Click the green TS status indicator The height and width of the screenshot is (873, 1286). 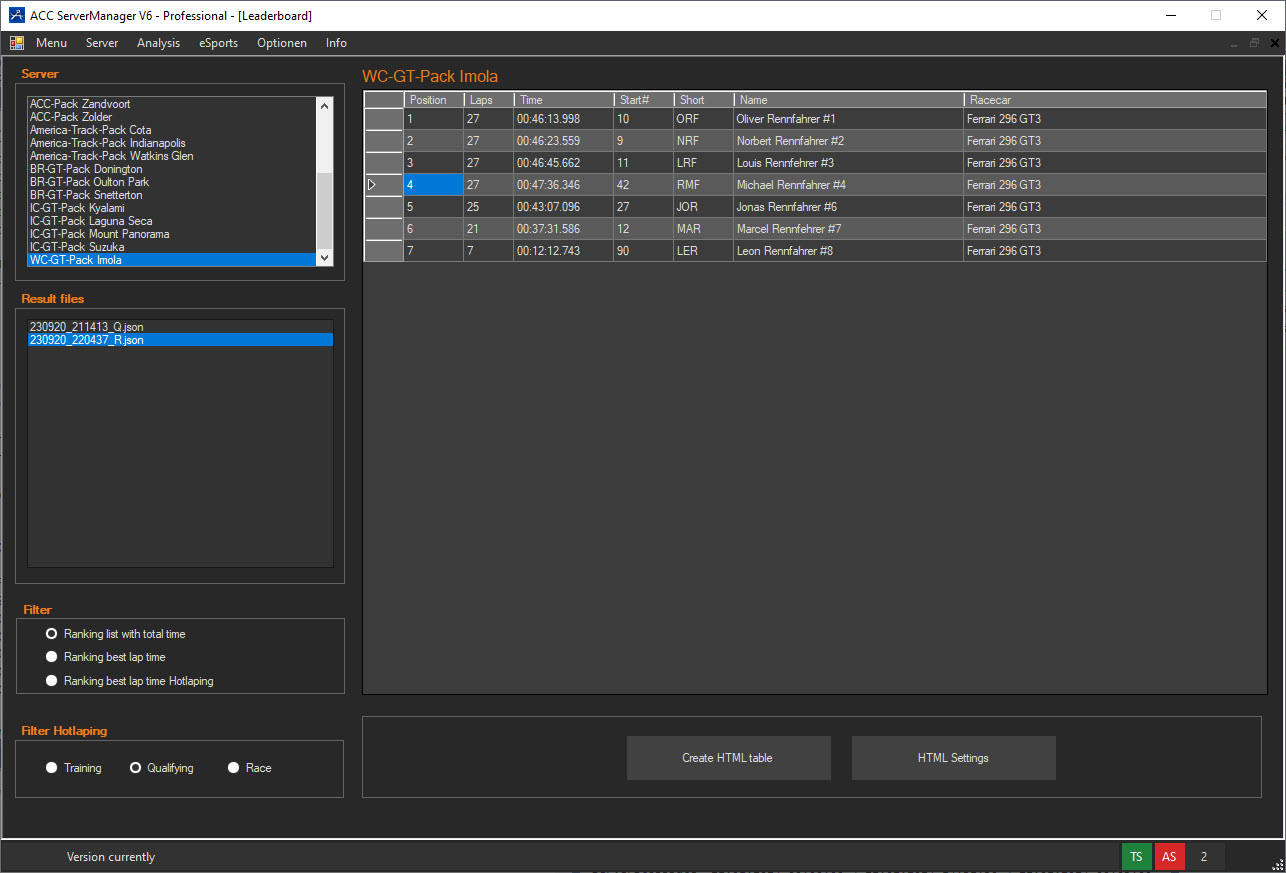1136,857
